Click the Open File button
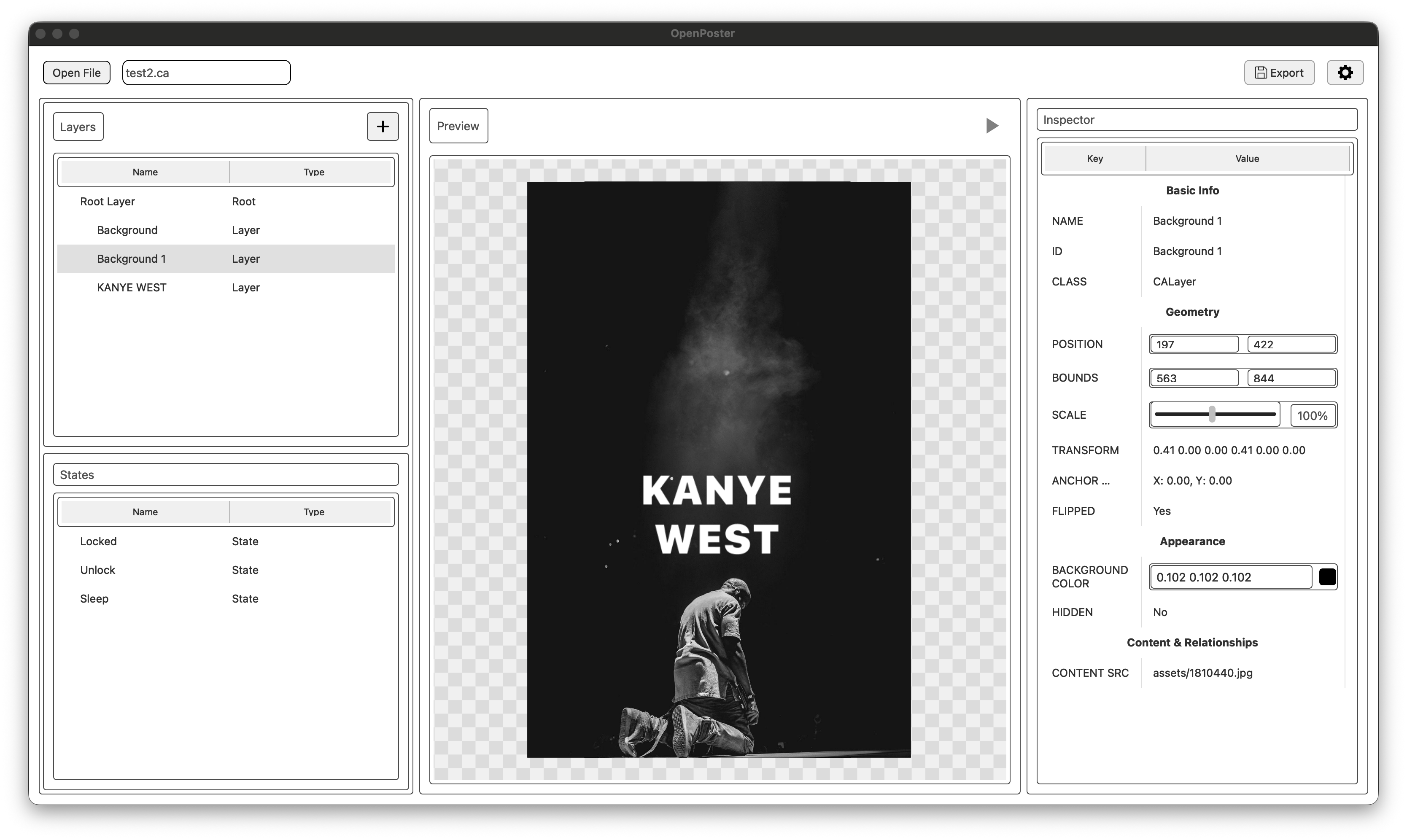The height and width of the screenshot is (840, 1407). point(76,73)
